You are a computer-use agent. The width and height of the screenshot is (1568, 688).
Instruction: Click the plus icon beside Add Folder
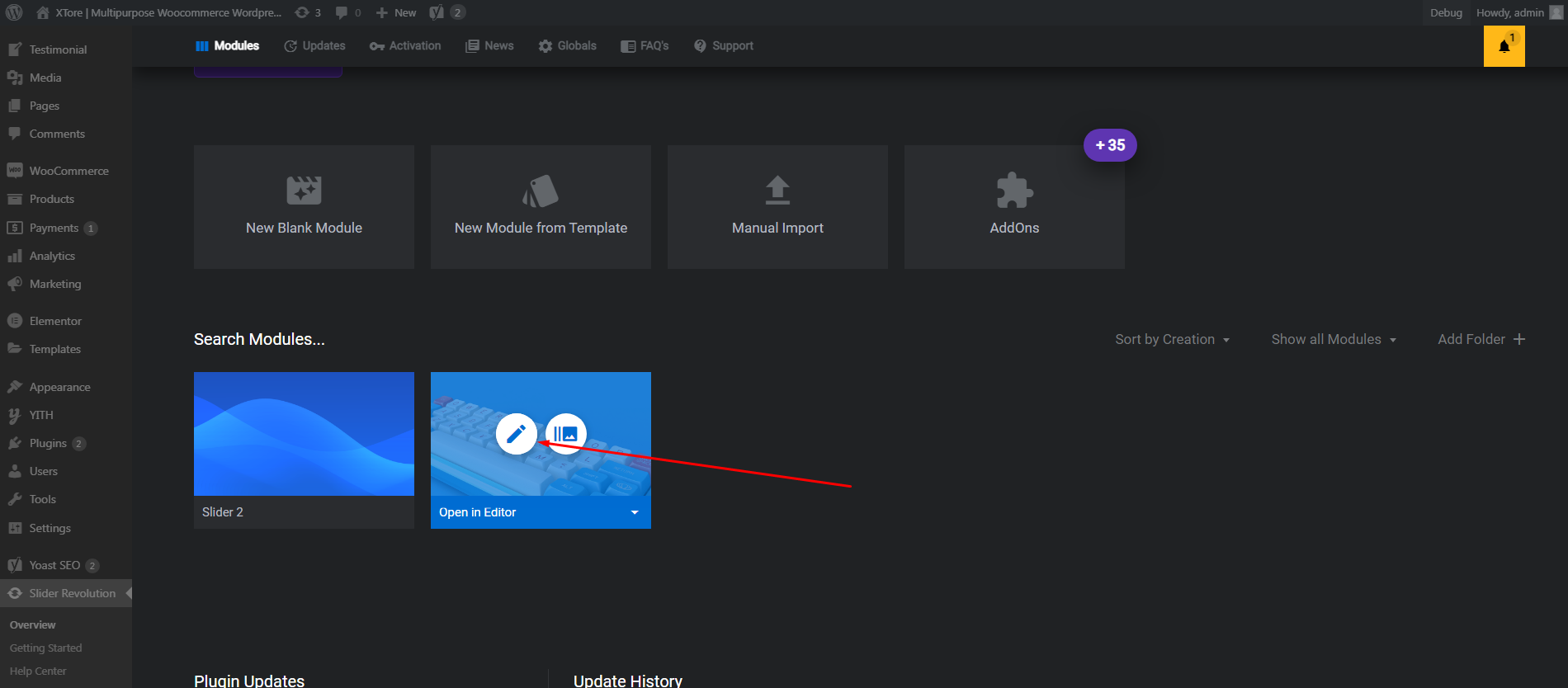coord(1519,339)
